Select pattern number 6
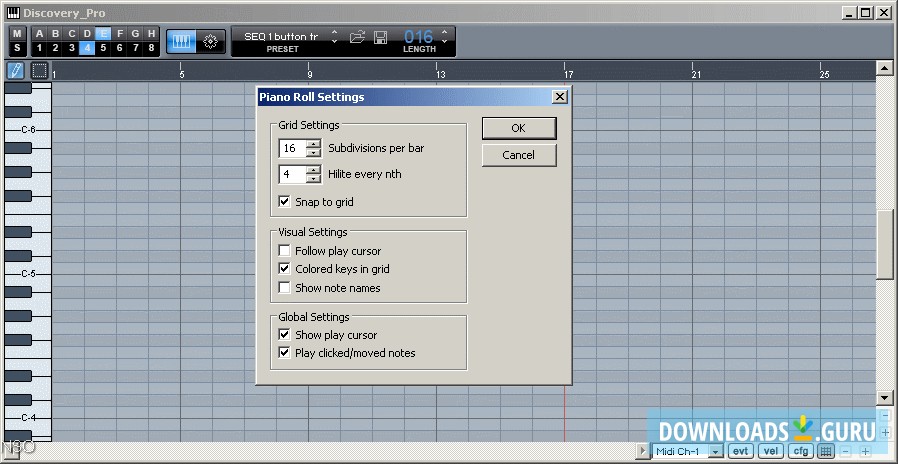Screen dimensions: 898x464 (119, 48)
